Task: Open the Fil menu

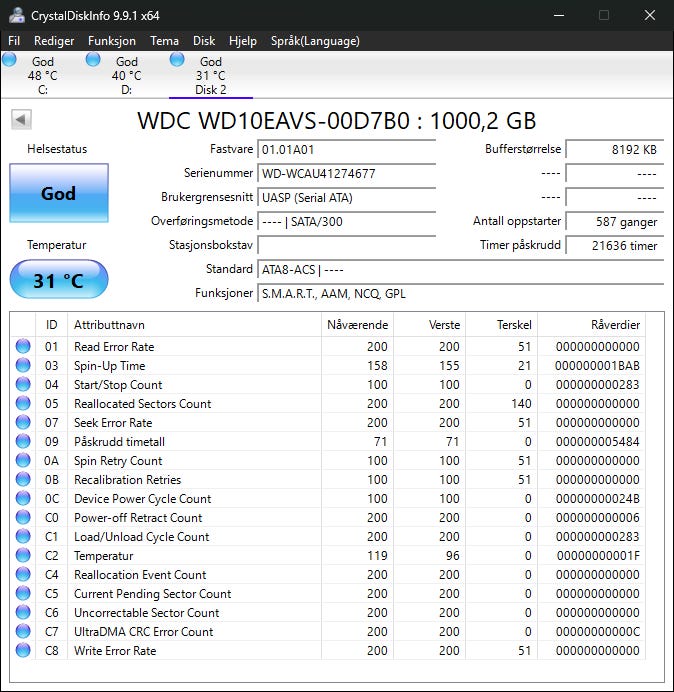Action: coord(14,41)
